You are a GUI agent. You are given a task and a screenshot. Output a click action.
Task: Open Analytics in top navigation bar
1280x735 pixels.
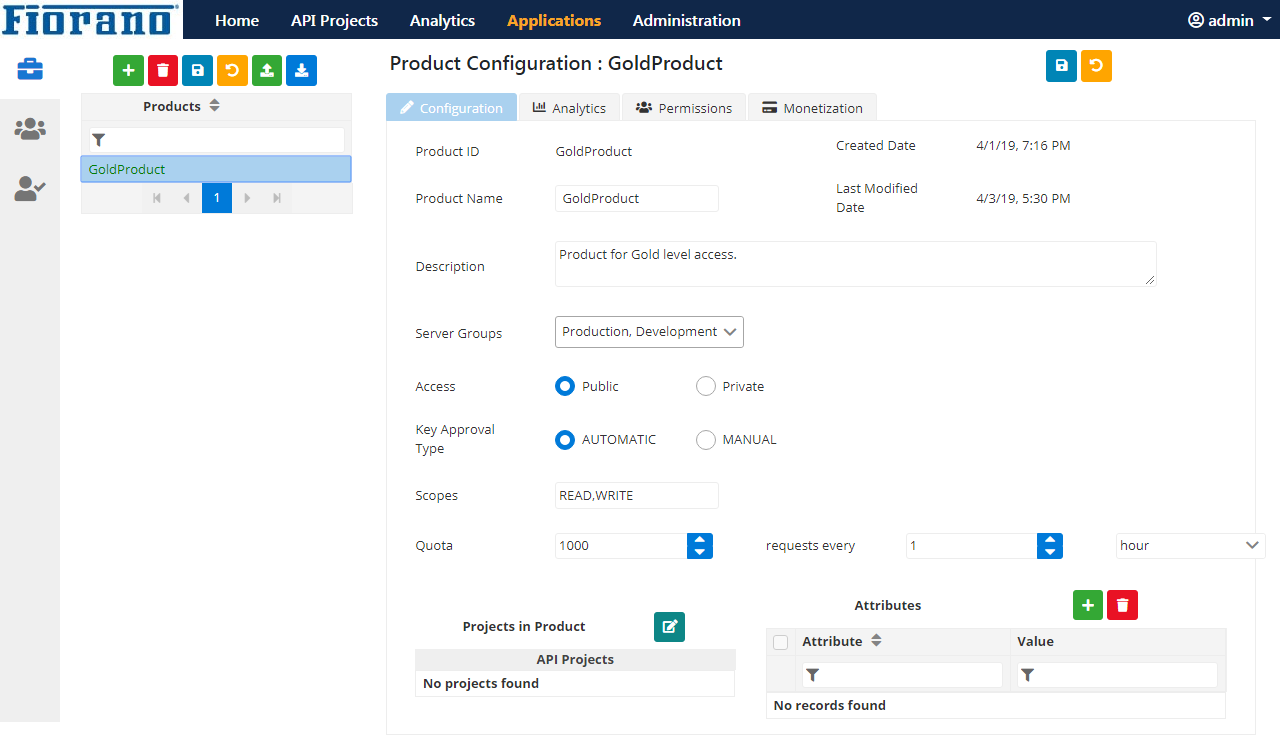tap(442, 20)
